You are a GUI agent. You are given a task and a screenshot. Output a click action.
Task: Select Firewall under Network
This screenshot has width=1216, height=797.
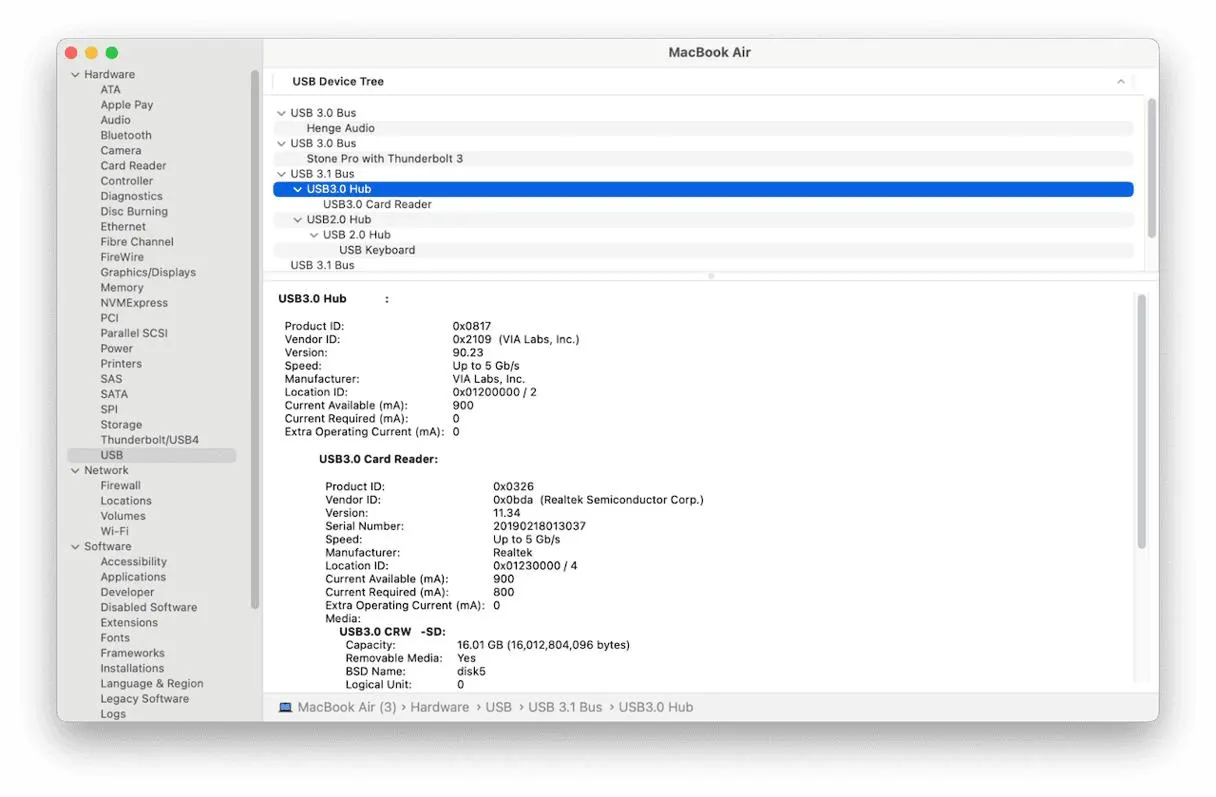pyautogui.click(x=120, y=486)
